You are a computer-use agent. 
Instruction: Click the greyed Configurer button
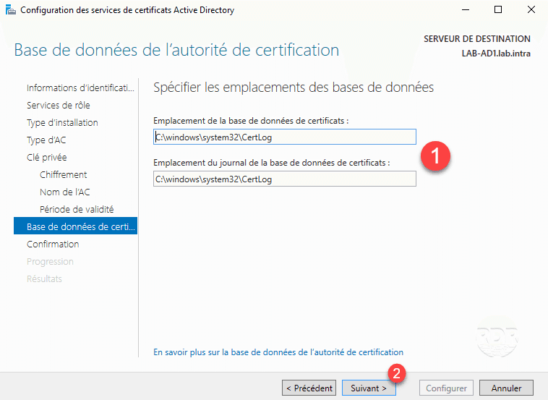click(446, 388)
